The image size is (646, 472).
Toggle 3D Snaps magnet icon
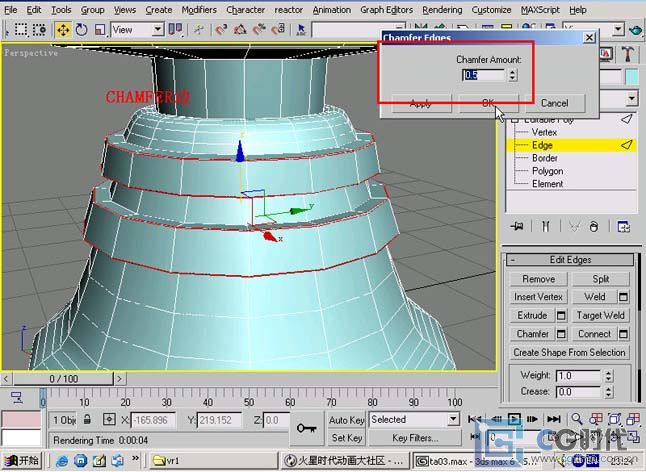click(221, 30)
